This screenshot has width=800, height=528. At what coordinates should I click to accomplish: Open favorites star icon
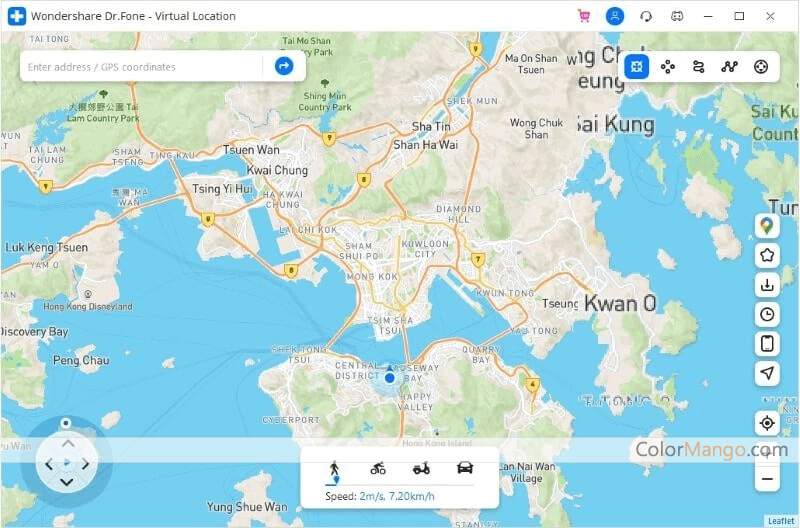pos(767,255)
